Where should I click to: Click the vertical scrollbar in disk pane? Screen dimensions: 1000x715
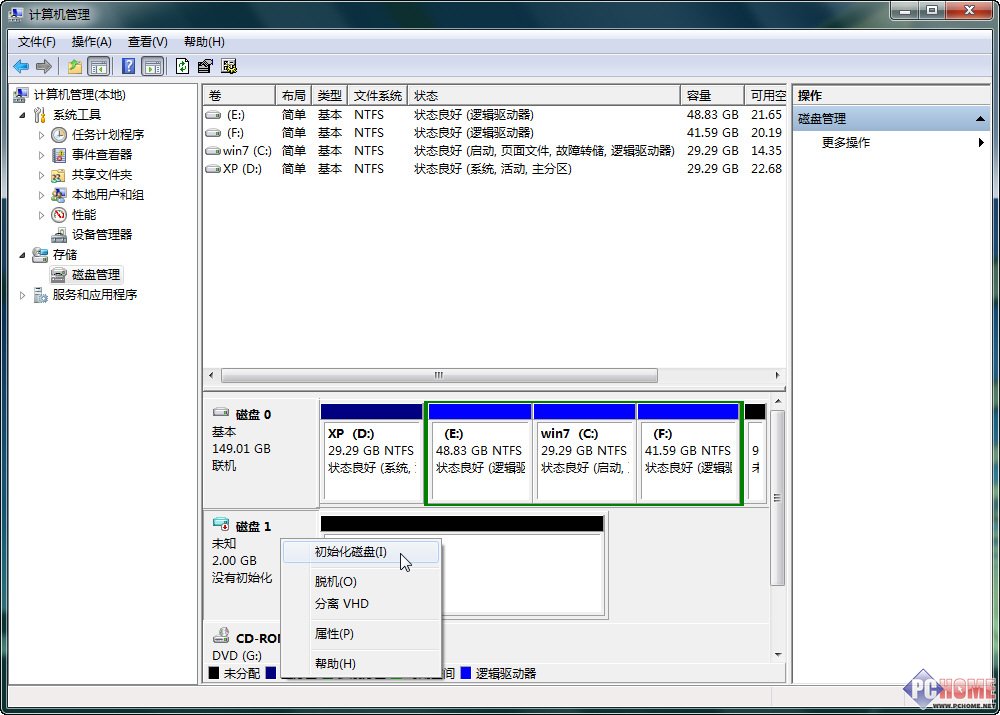coord(777,498)
